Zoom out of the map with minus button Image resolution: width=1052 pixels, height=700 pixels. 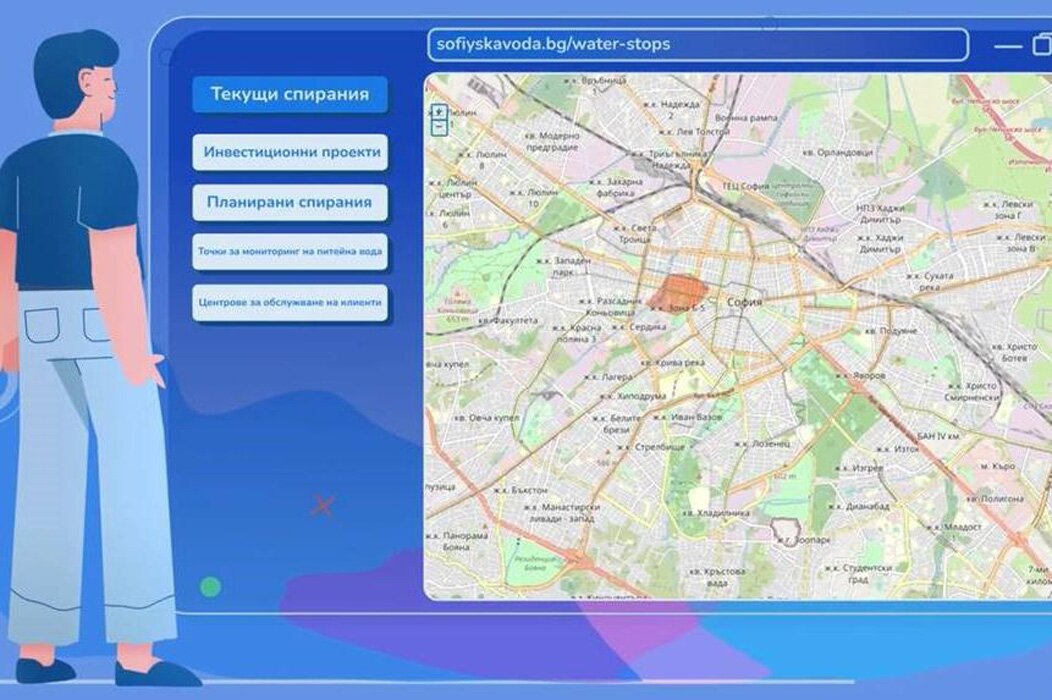pyautogui.click(x=438, y=128)
